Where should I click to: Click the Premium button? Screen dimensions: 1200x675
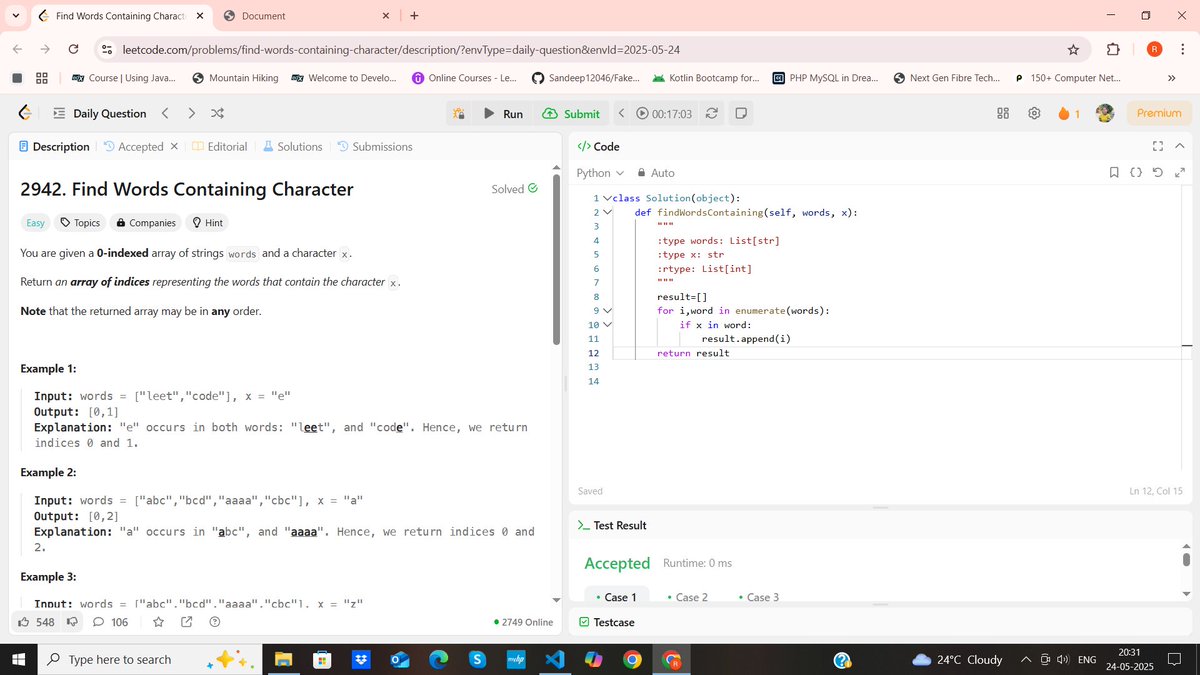[x=1159, y=113]
